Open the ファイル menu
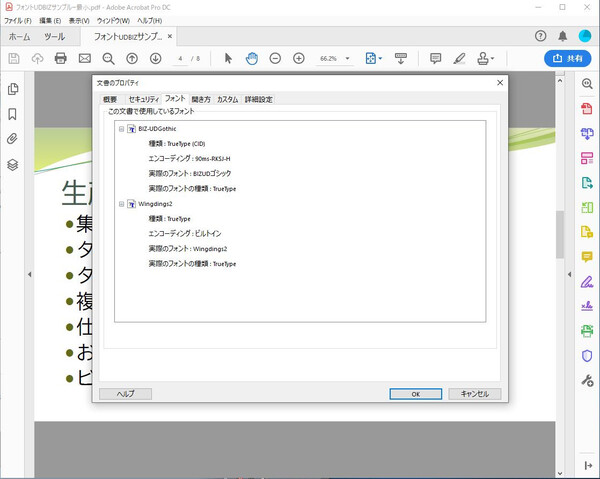The height and width of the screenshot is (479, 600). [17, 20]
